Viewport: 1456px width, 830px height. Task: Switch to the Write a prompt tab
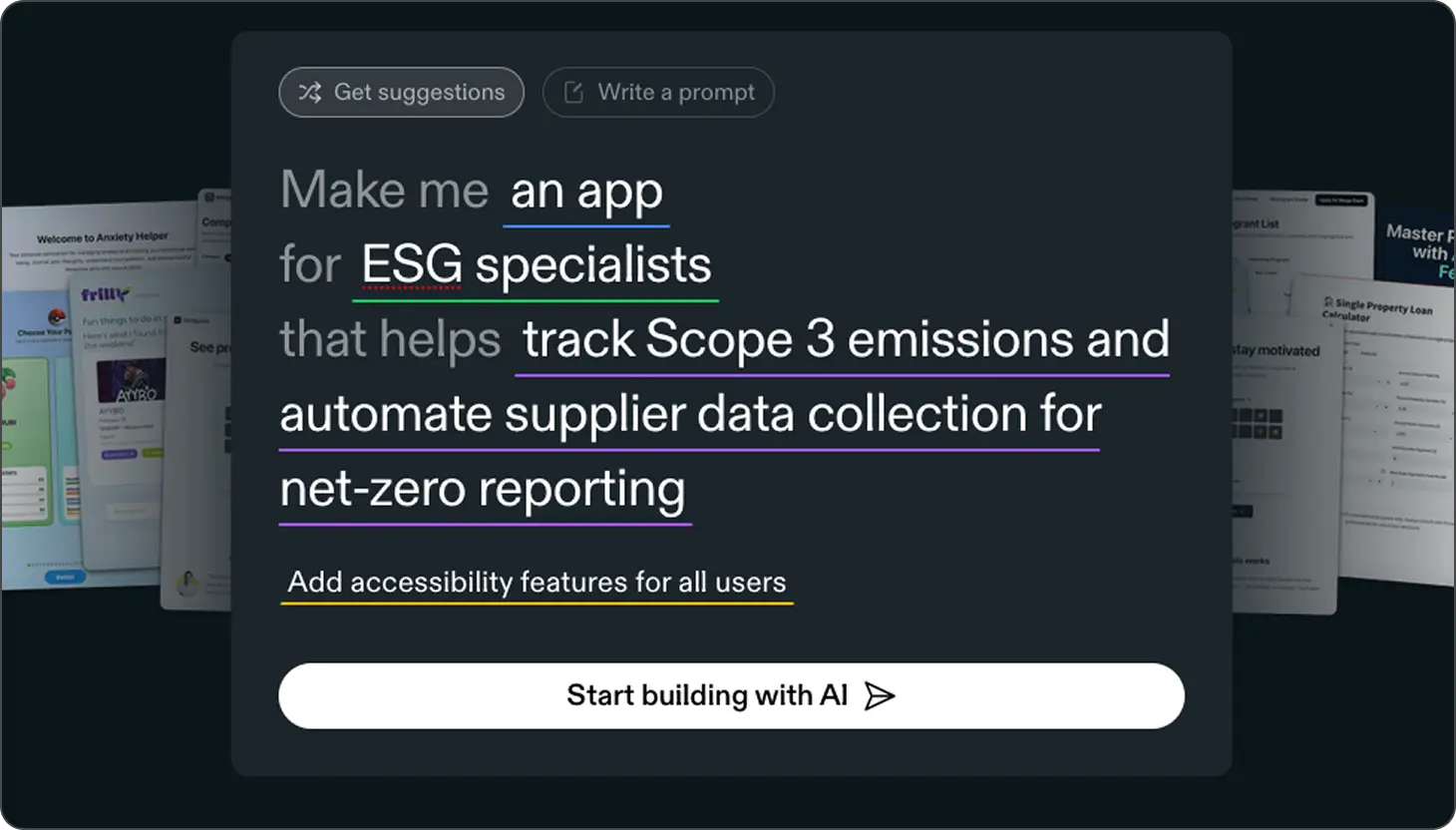point(658,92)
